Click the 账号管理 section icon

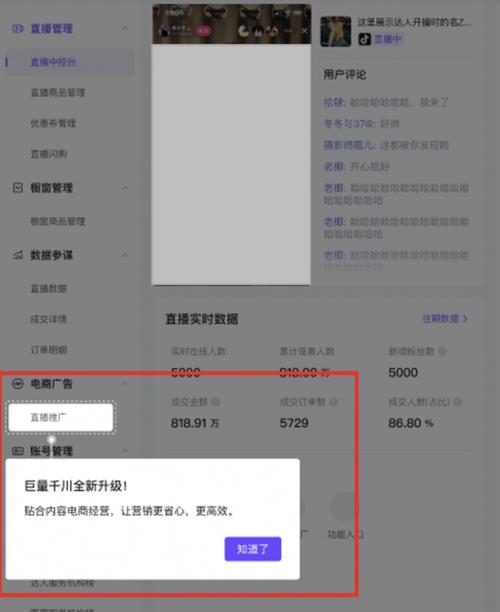click(x=18, y=451)
